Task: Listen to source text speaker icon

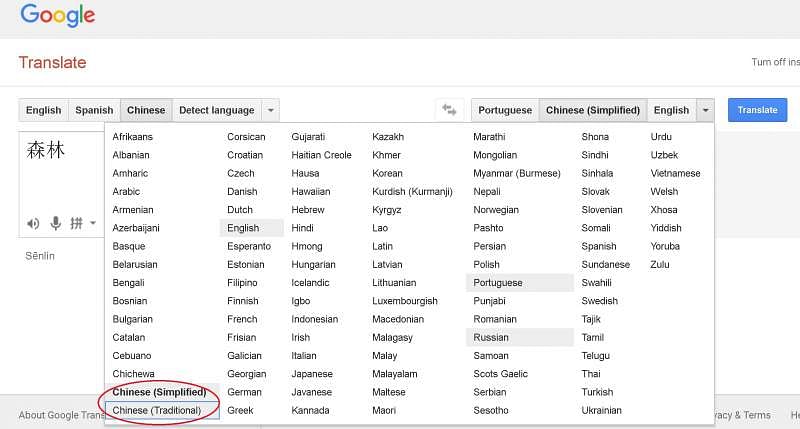Action: point(33,223)
